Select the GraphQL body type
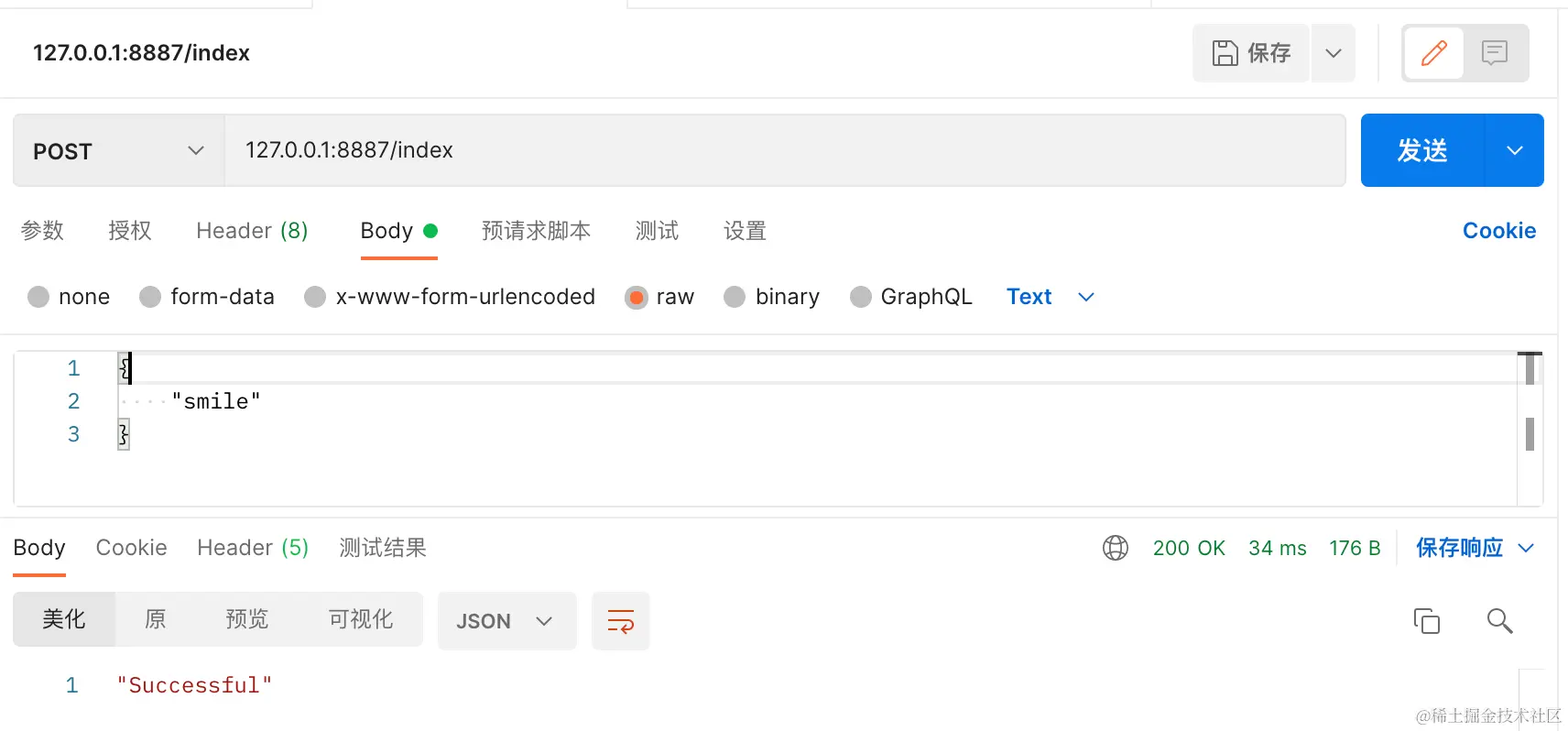Screen dimensions: 1568x731 pyautogui.click(x=911, y=297)
